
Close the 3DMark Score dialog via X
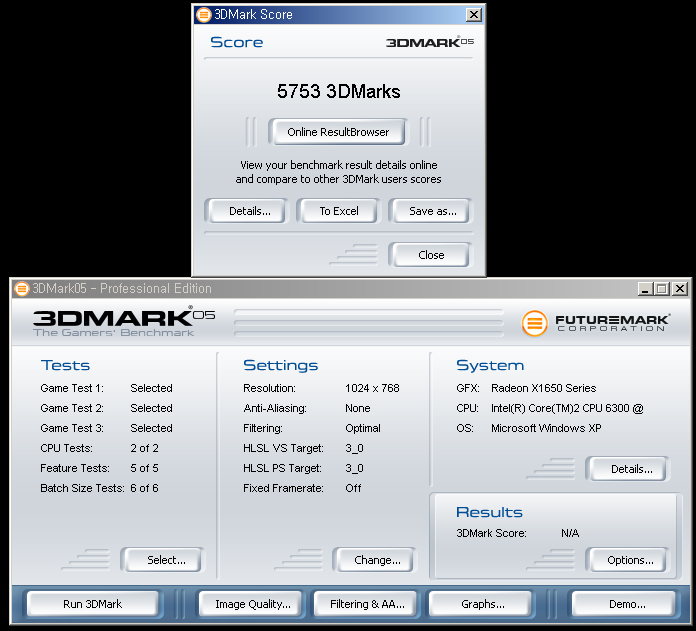tap(474, 15)
